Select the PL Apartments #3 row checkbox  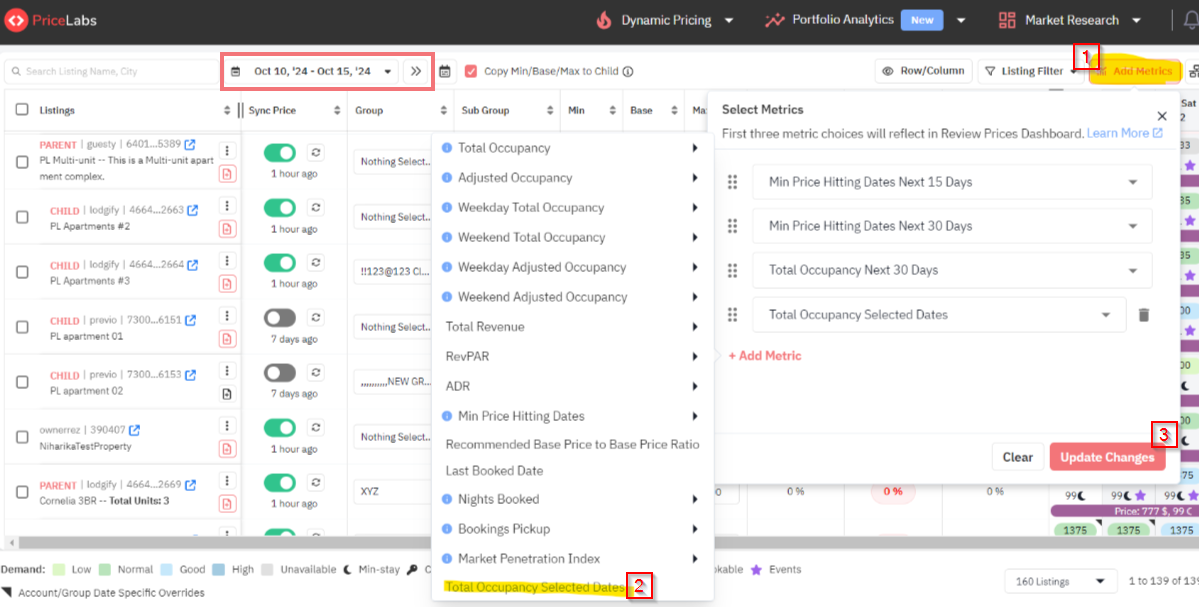pyautogui.click(x=22, y=272)
